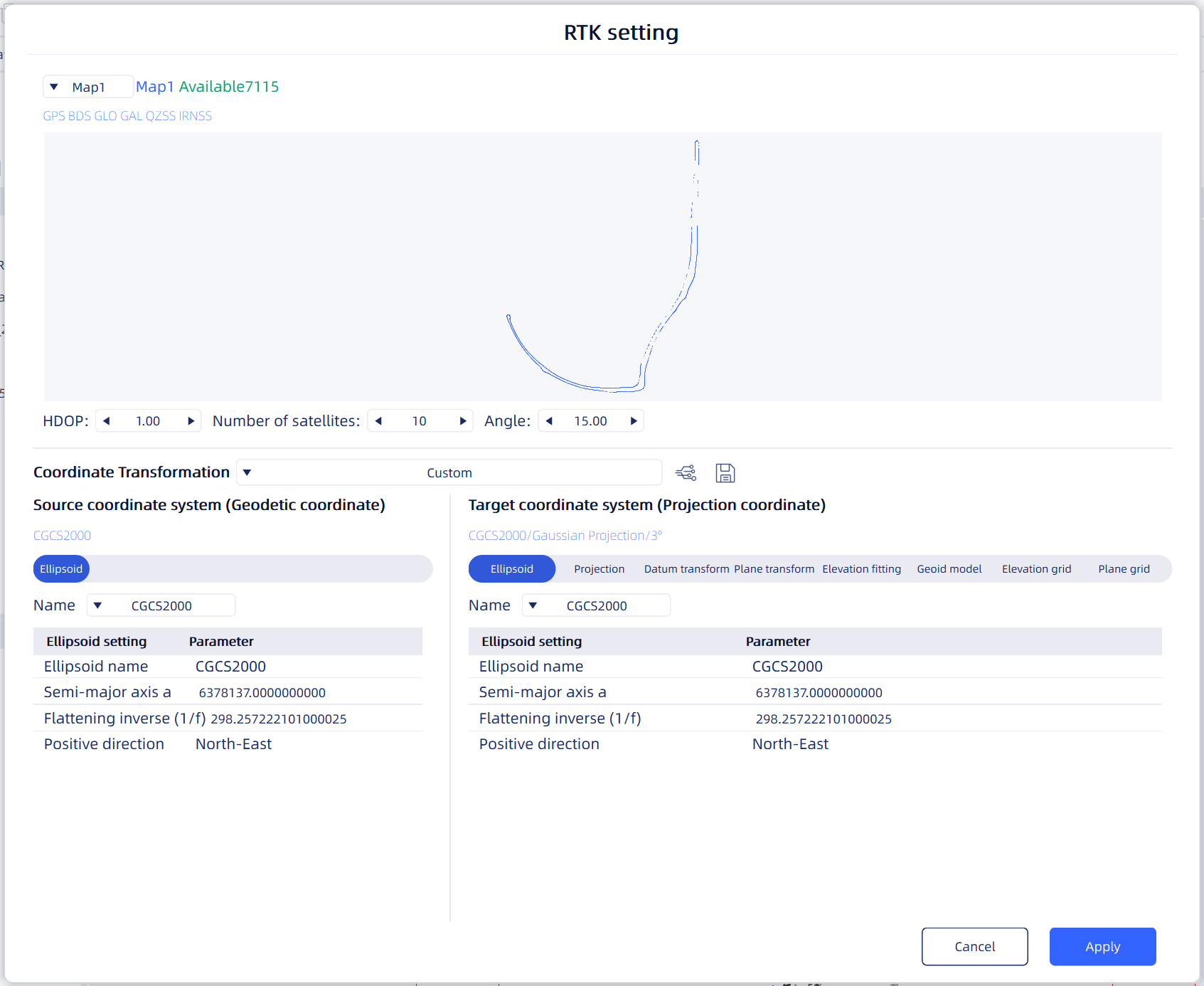Decrease the Angle value
This screenshot has height=986, width=1204.
tap(549, 421)
